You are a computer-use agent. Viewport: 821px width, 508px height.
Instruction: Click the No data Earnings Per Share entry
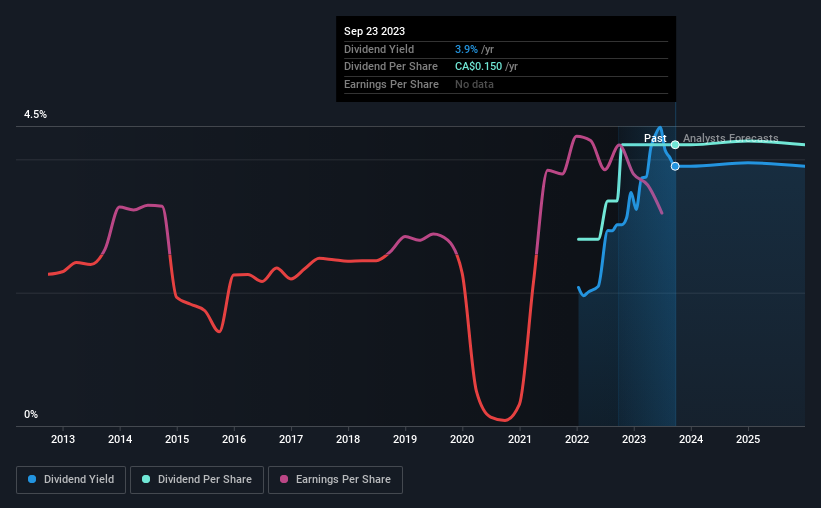click(x=474, y=84)
